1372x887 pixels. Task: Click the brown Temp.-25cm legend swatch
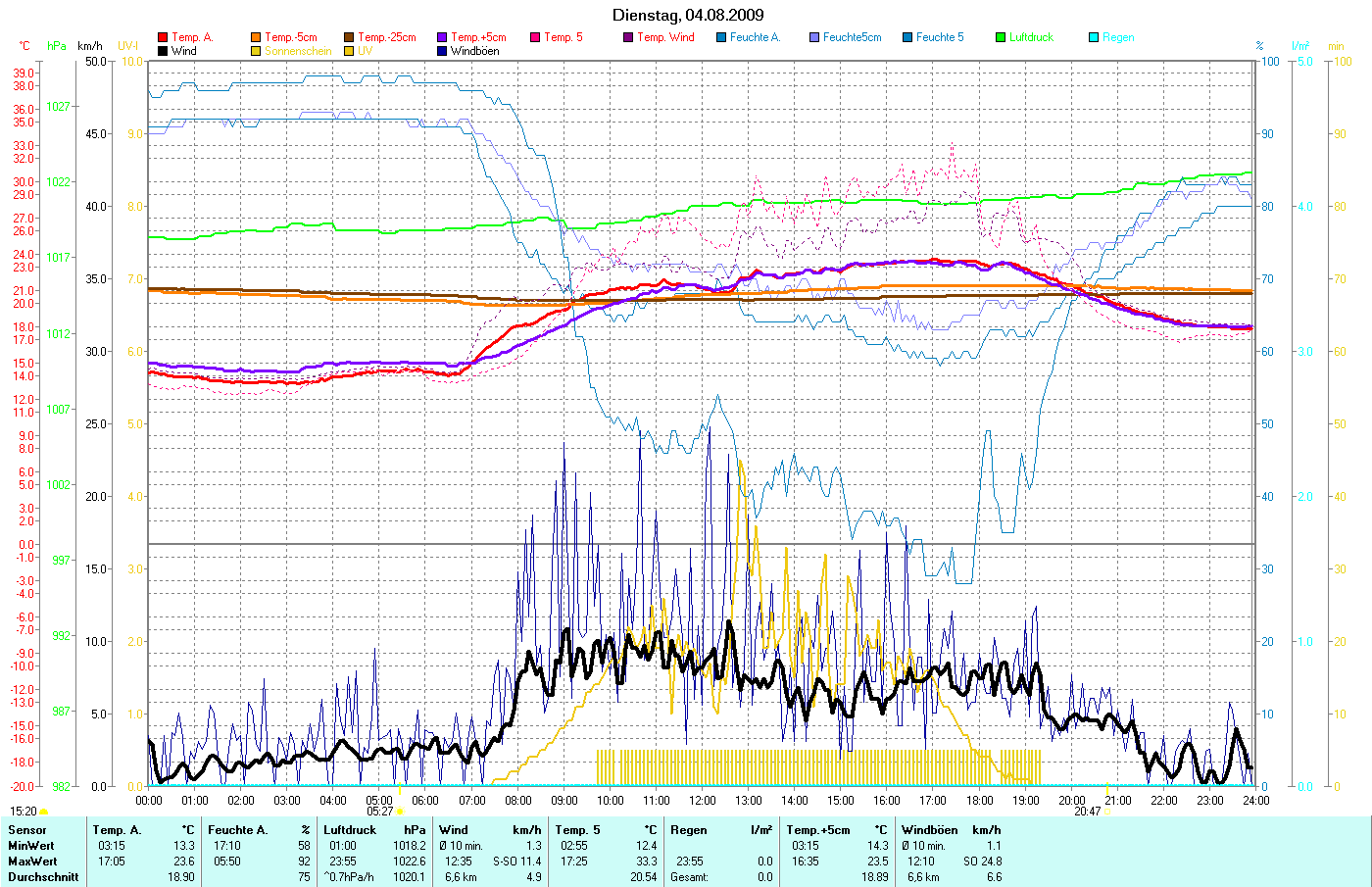349,37
